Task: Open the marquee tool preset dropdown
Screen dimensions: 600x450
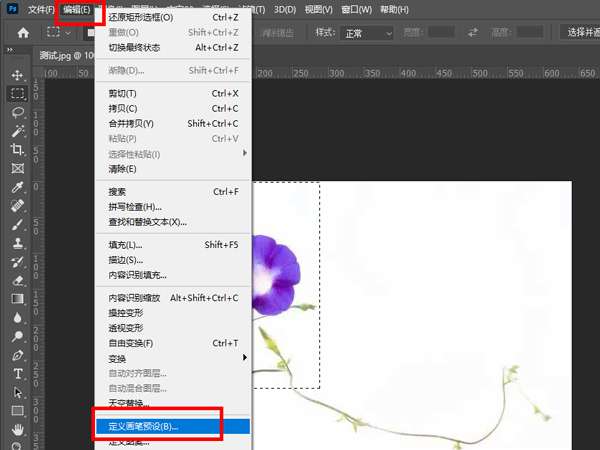Action: [60, 33]
